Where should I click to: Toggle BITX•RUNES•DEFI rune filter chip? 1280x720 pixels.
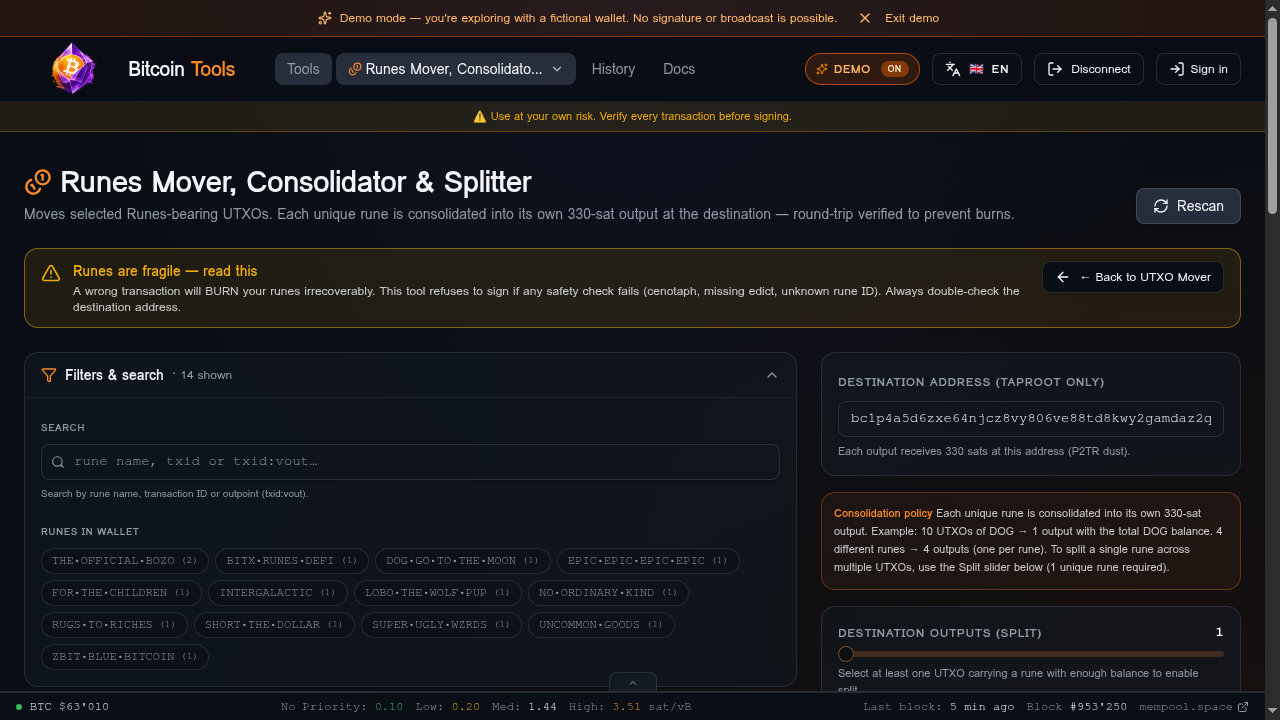pos(292,561)
